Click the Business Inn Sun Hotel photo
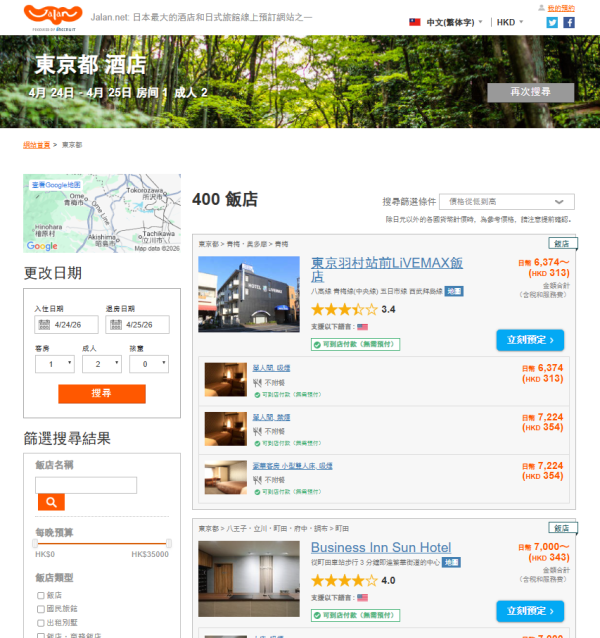Viewport: 600px width, 638px height. (249, 579)
